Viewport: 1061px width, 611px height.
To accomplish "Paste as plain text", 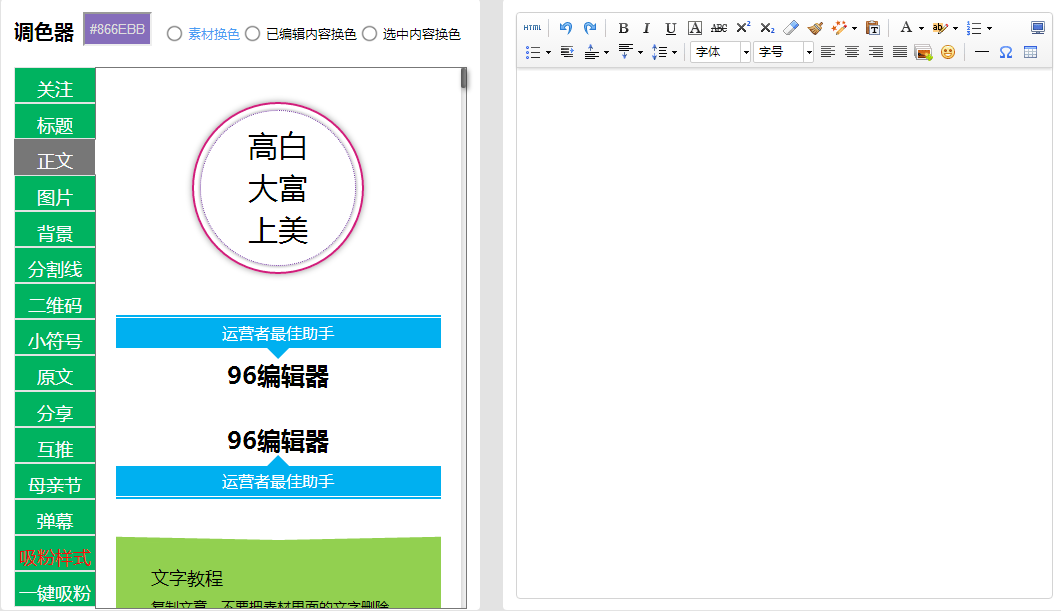I will coord(873,28).
